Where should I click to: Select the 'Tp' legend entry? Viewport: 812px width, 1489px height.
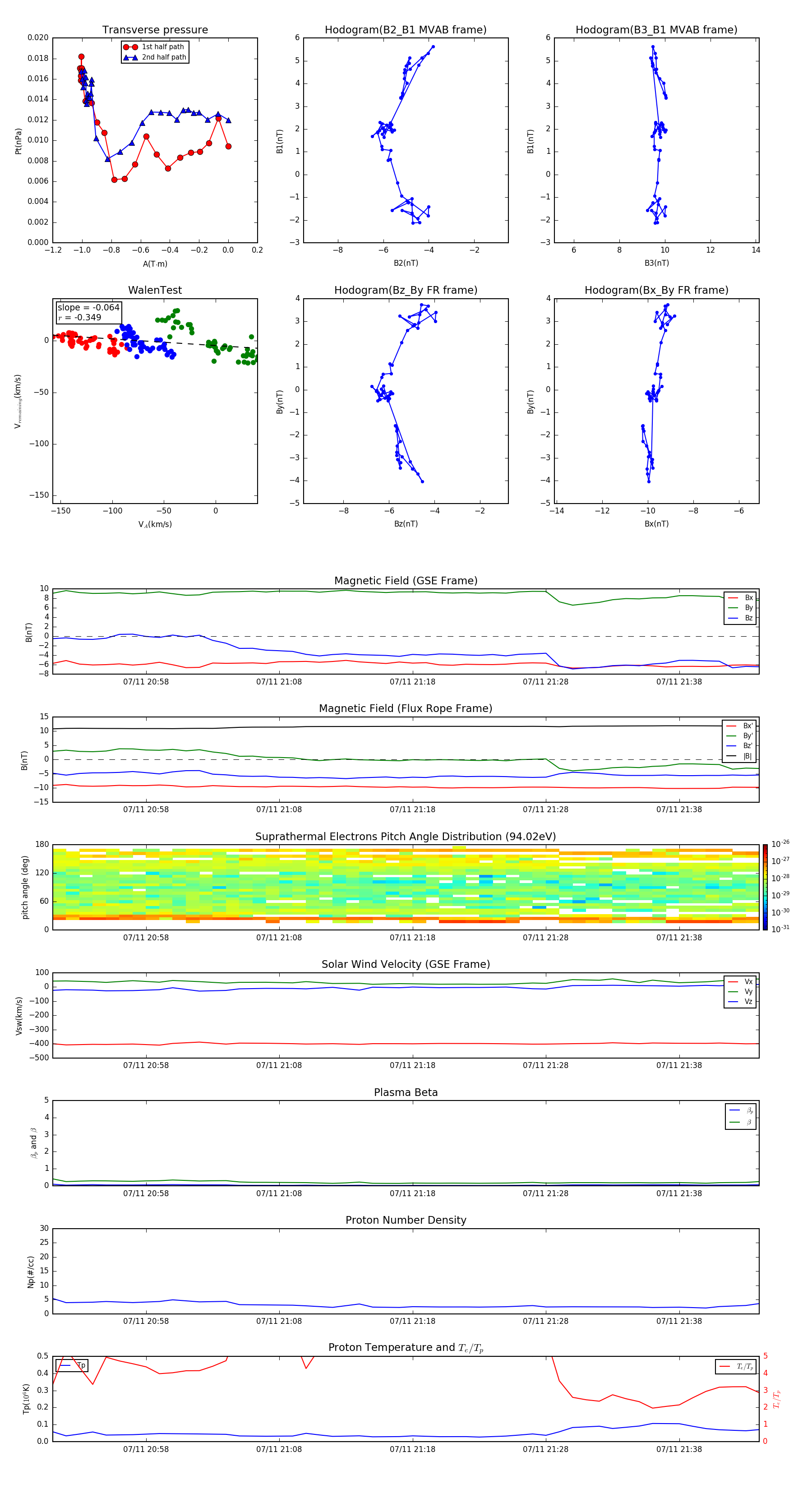pyautogui.click(x=72, y=1366)
